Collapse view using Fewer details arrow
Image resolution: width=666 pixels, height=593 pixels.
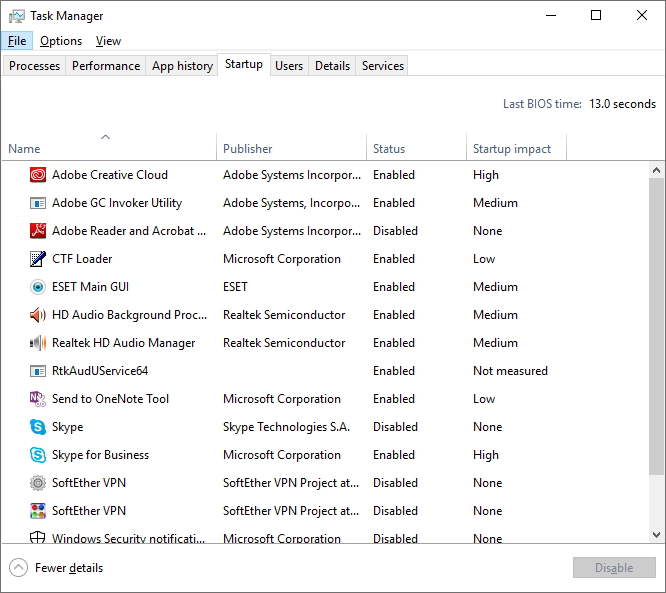pos(18,568)
